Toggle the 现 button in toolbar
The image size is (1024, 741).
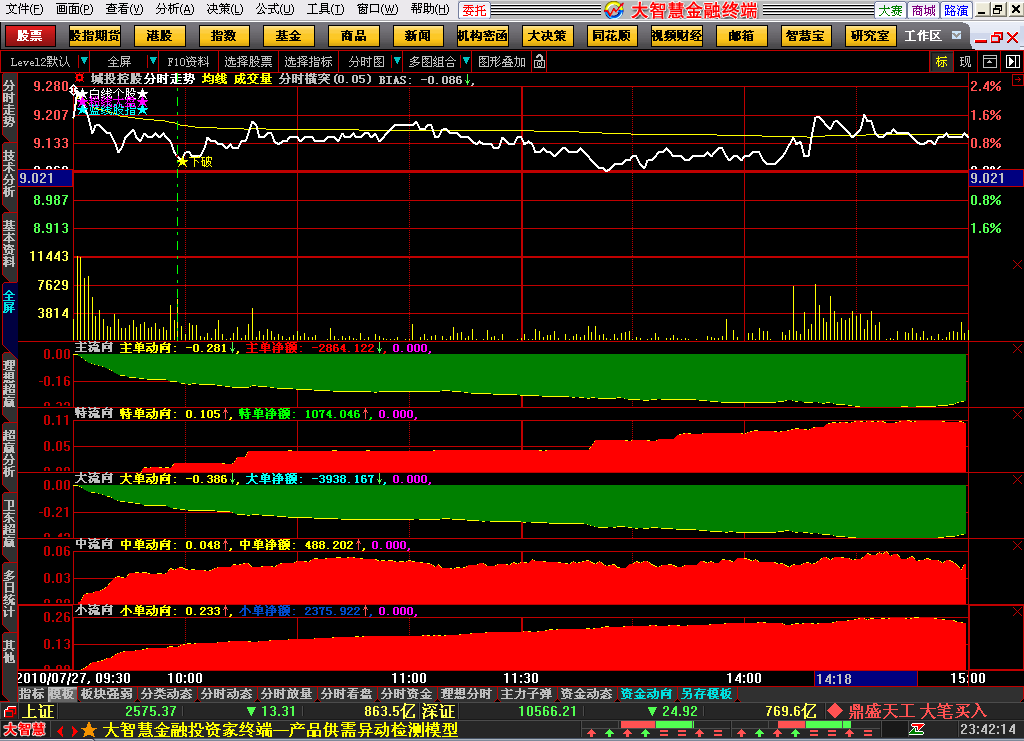[966, 61]
